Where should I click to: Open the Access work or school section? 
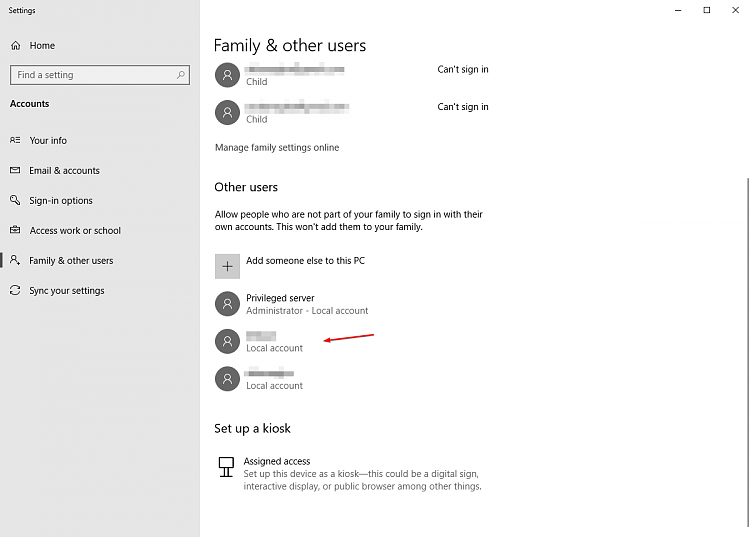click(75, 230)
